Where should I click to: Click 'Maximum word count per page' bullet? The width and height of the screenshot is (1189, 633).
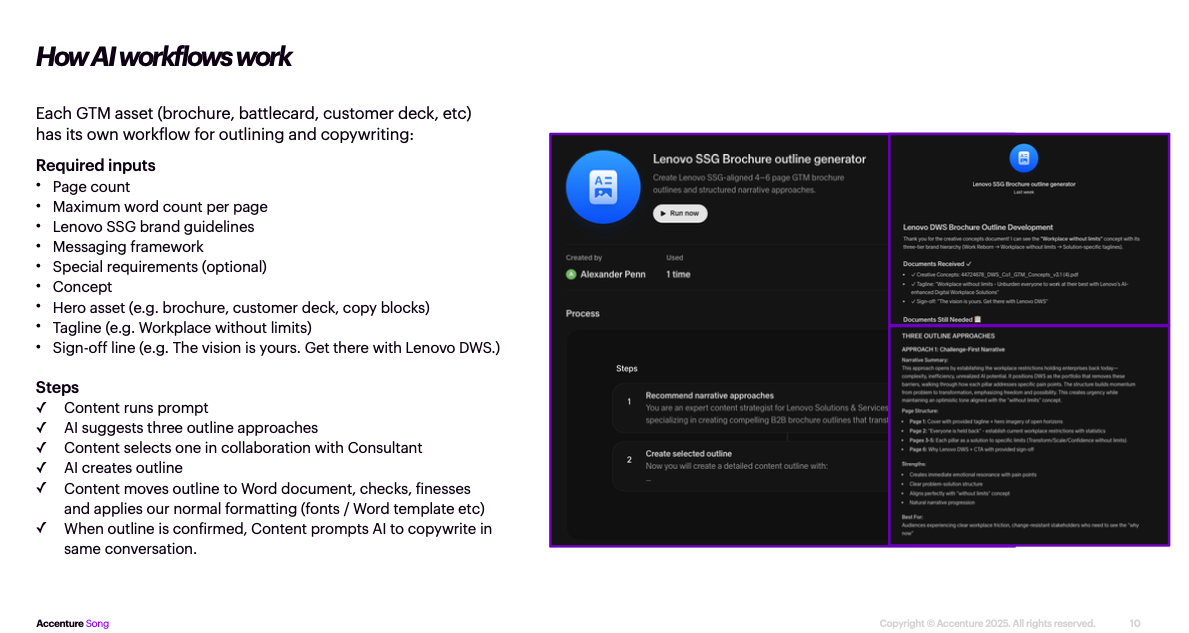160,207
